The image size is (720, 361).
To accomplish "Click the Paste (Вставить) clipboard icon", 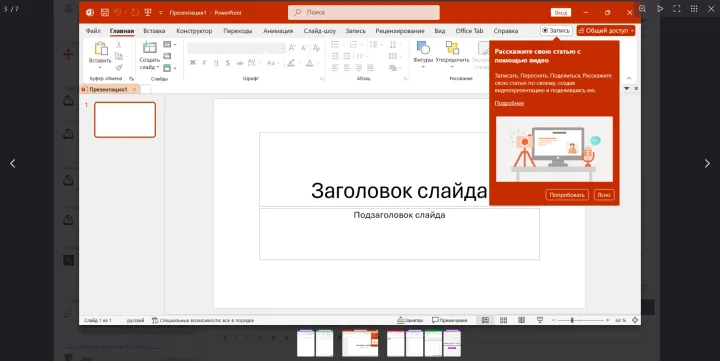I will (x=101, y=49).
